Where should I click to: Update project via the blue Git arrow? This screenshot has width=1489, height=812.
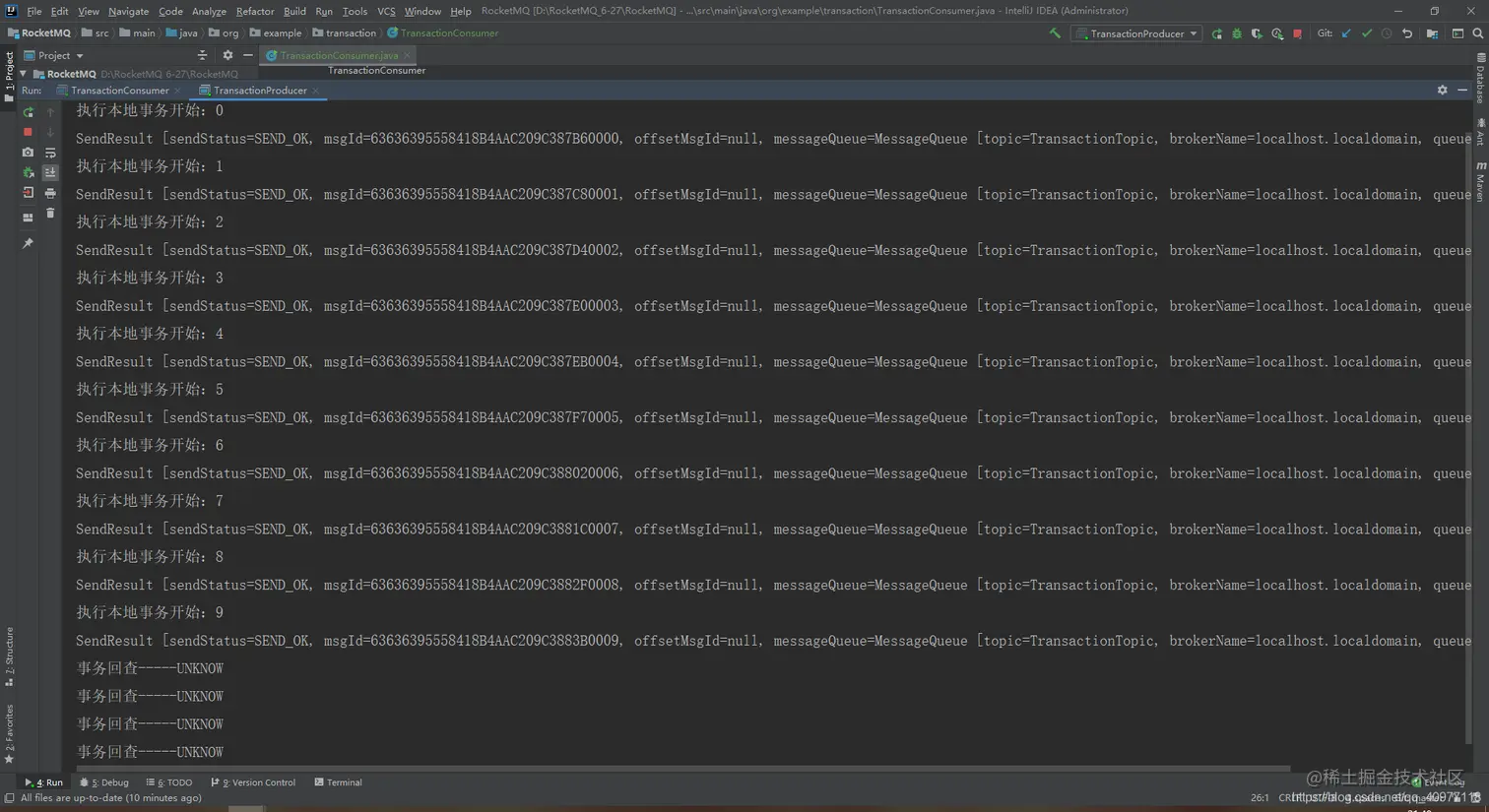click(1346, 33)
